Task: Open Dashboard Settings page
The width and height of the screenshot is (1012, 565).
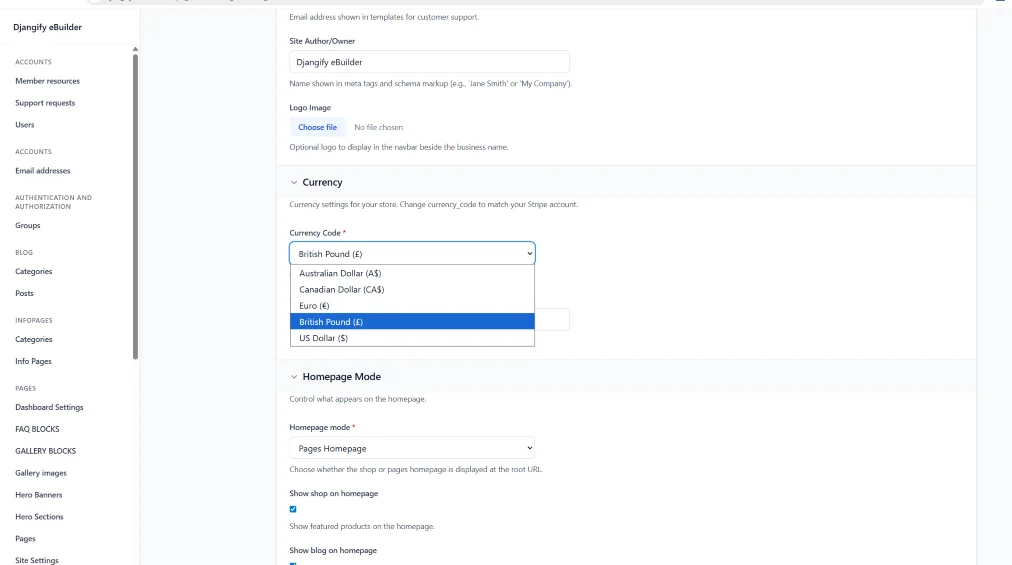Action: coord(49,407)
